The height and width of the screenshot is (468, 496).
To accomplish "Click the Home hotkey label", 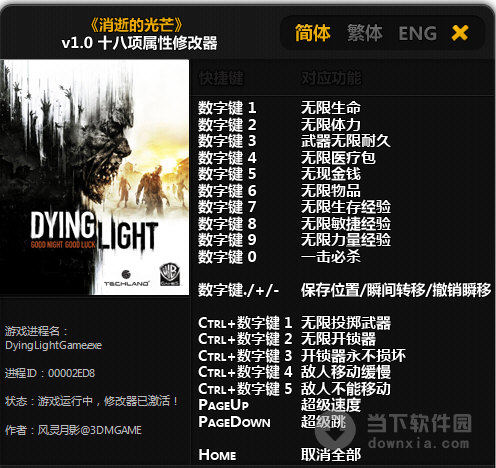I will 217,455.
